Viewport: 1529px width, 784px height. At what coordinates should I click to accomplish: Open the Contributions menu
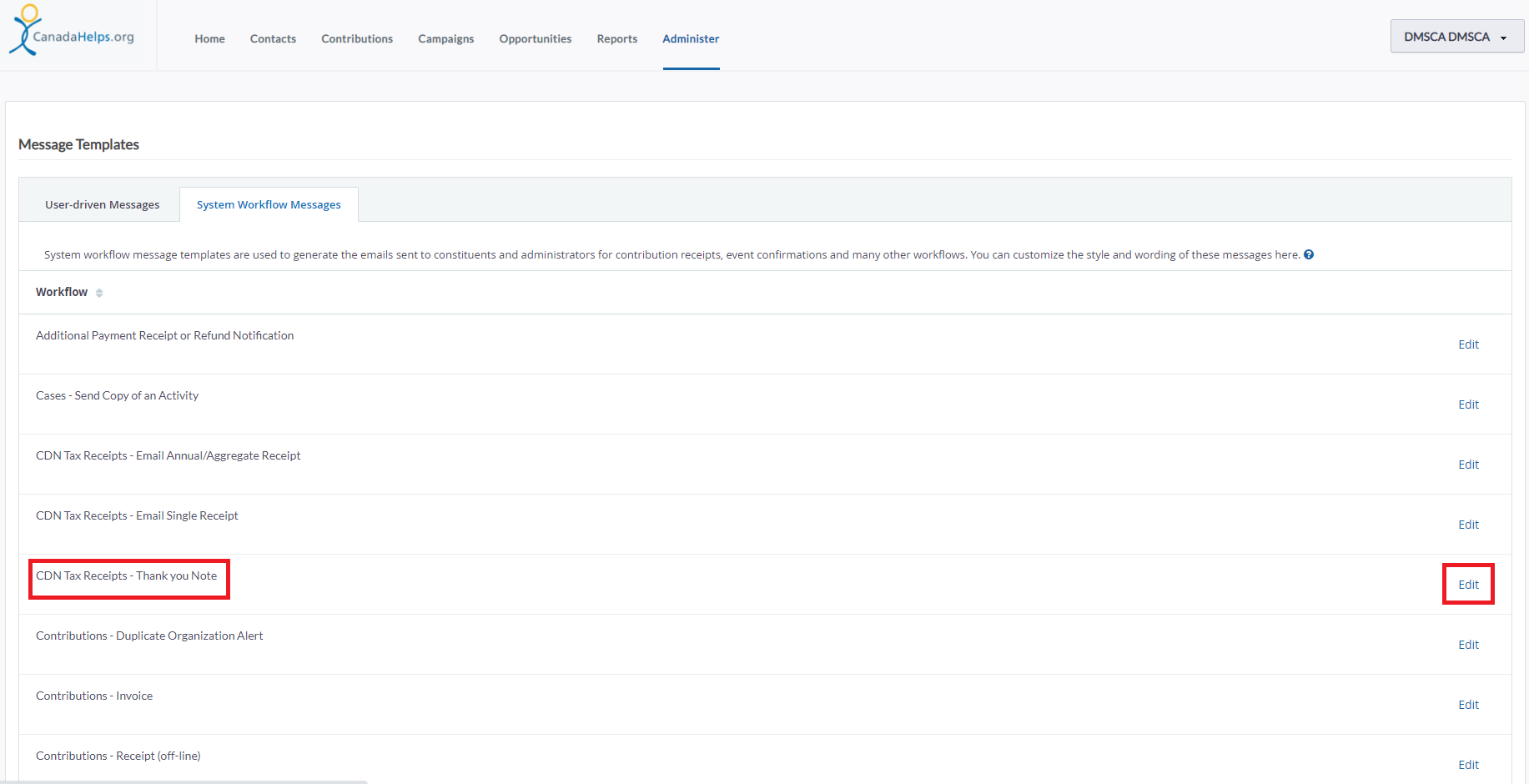pyautogui.click(x=357, y=38)
